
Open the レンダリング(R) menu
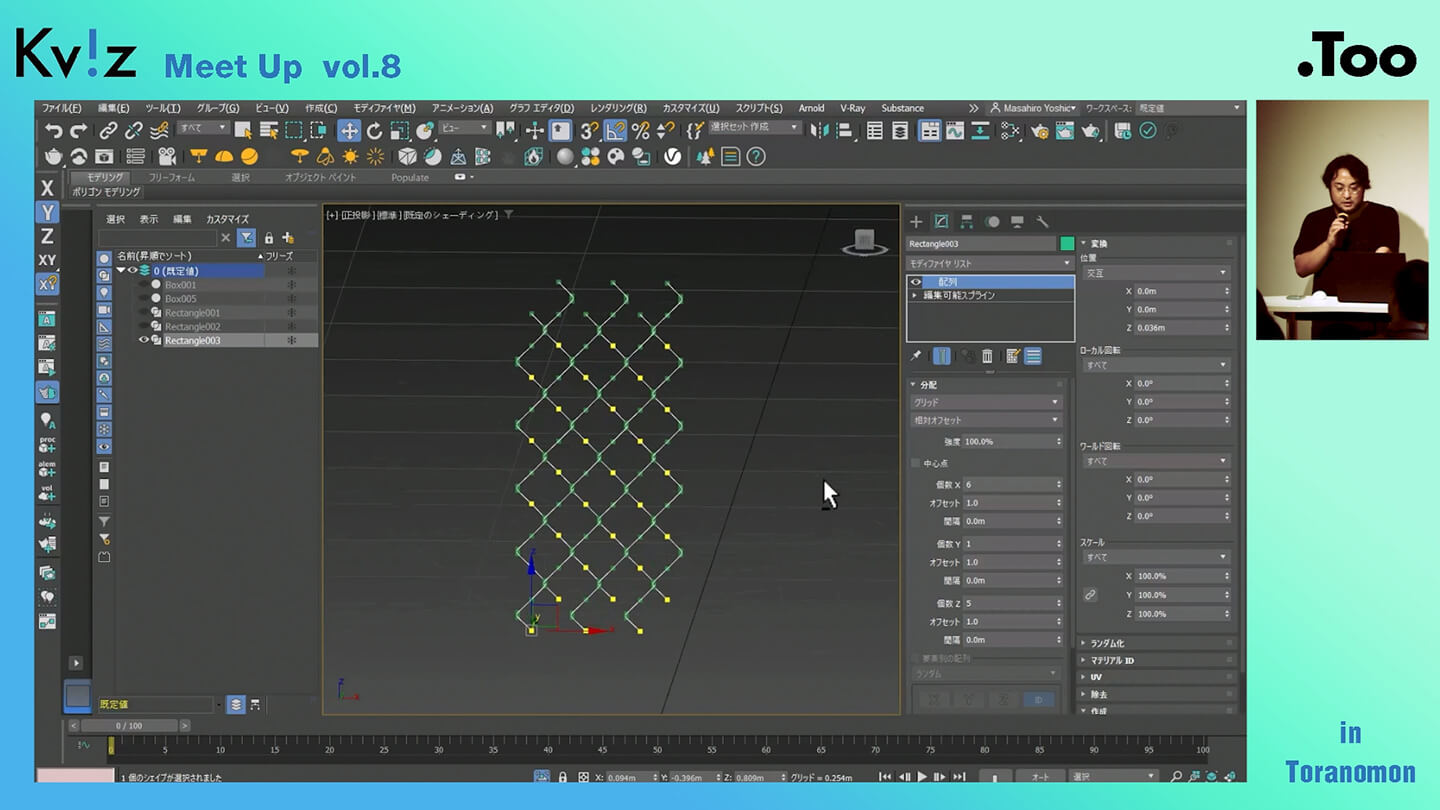pos(618,108)
